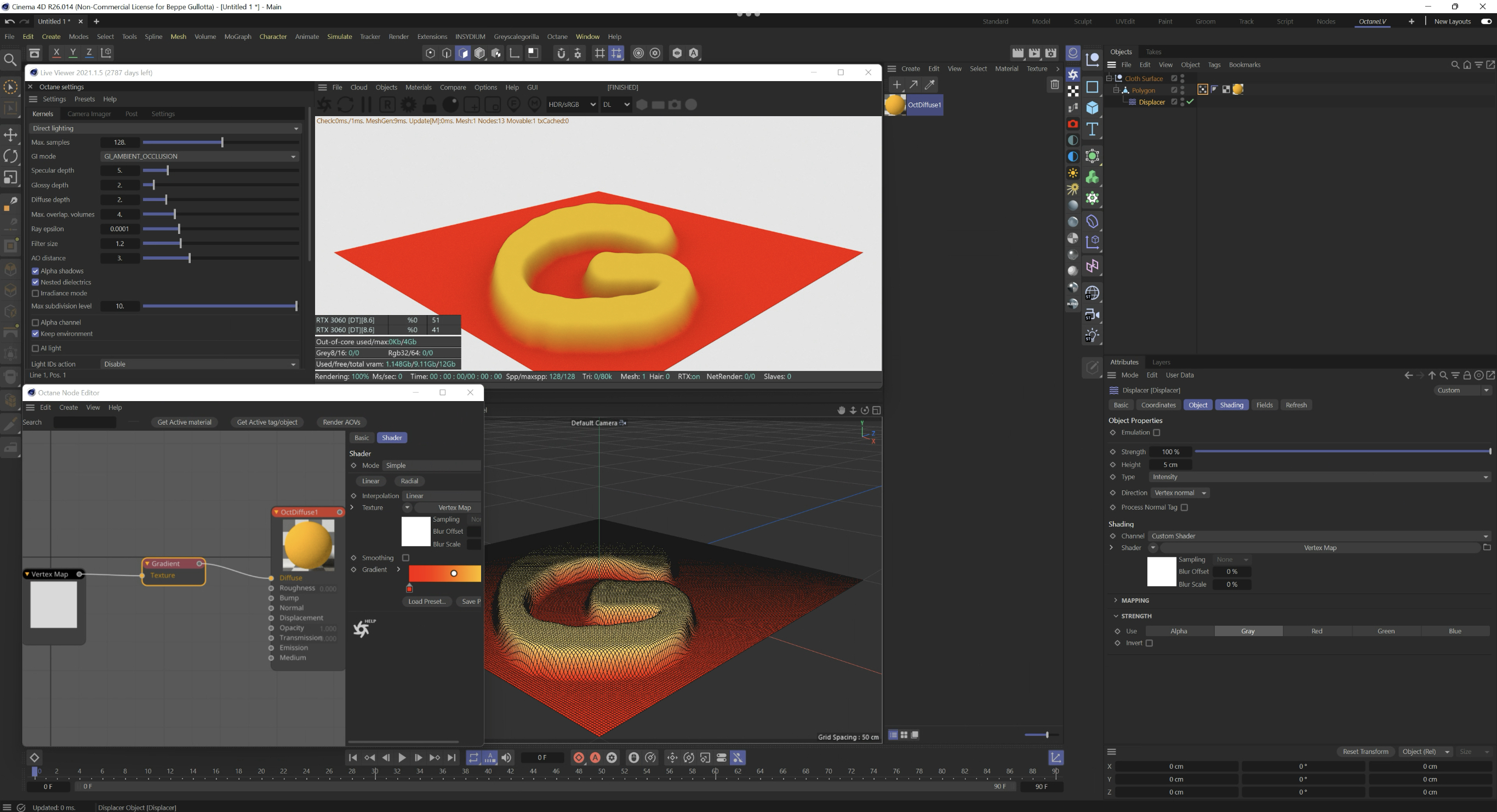Enable the Irradiance mode checkbox
1497x812 pixels.
click(x=36, y=294)
